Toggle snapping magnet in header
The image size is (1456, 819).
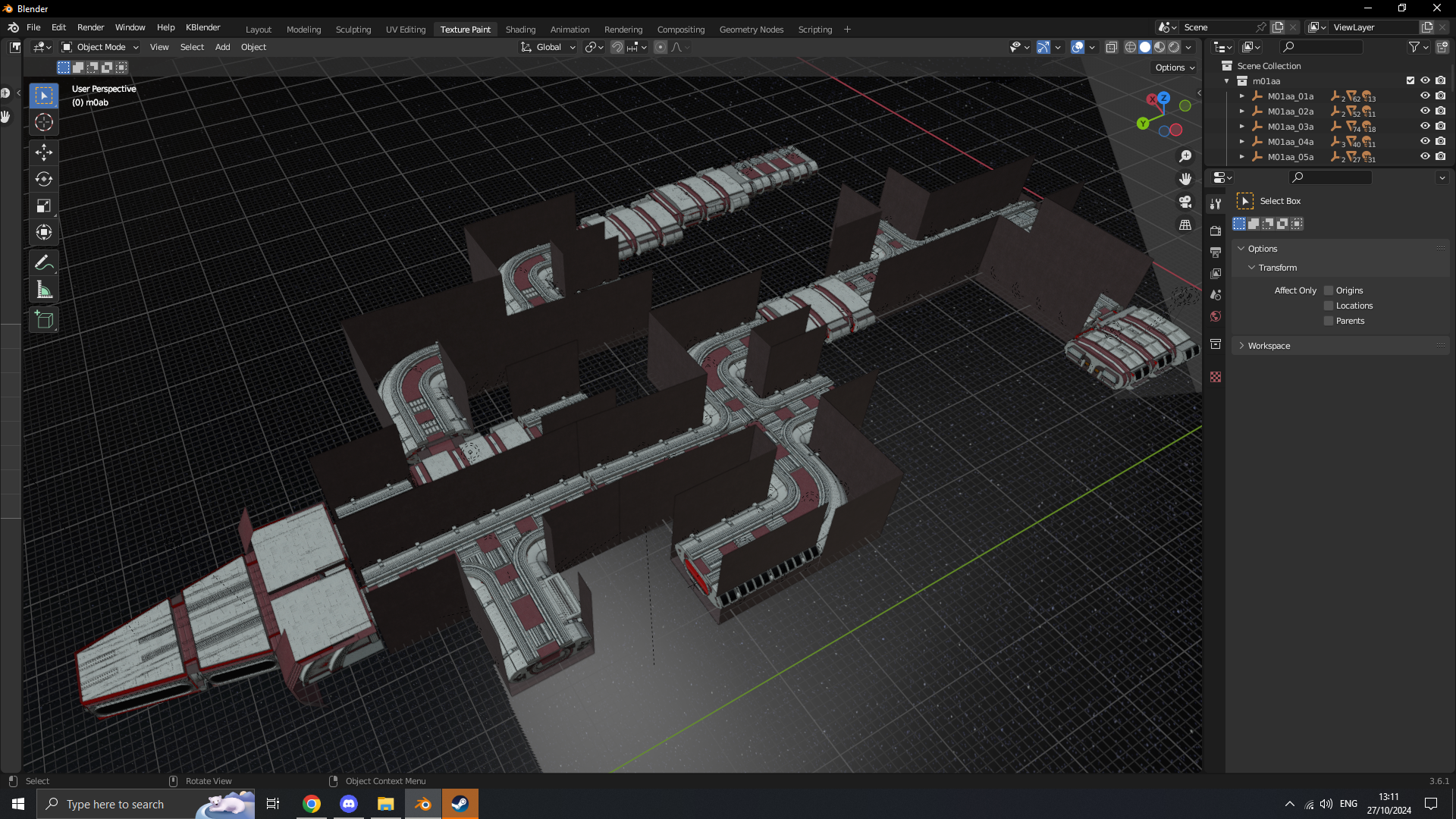coord(617,47)
